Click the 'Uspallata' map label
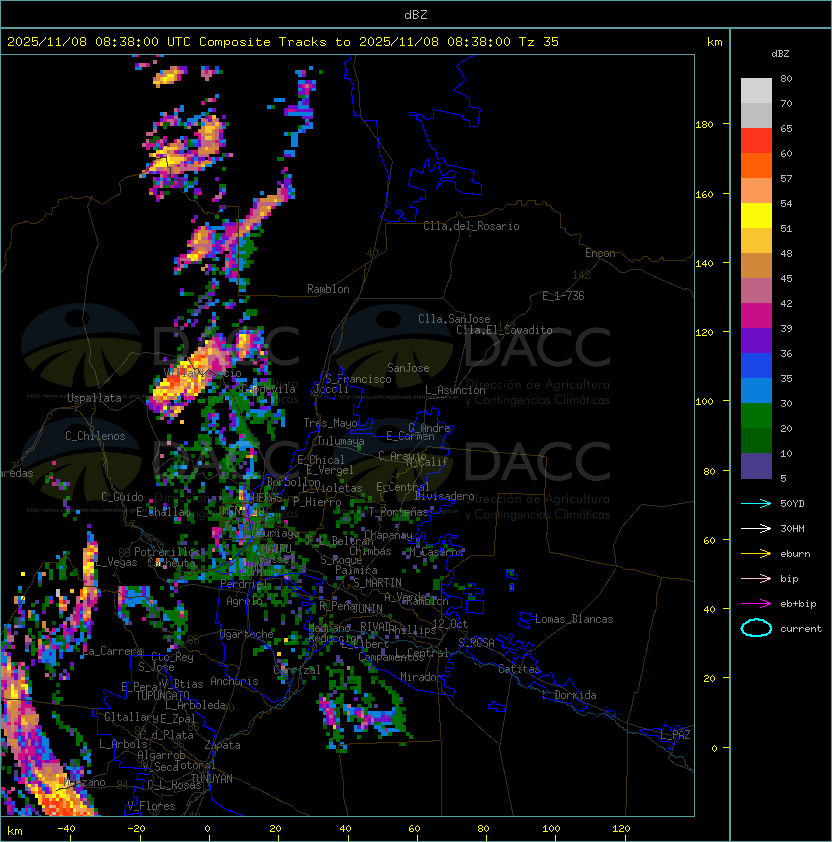 (94, 398)
